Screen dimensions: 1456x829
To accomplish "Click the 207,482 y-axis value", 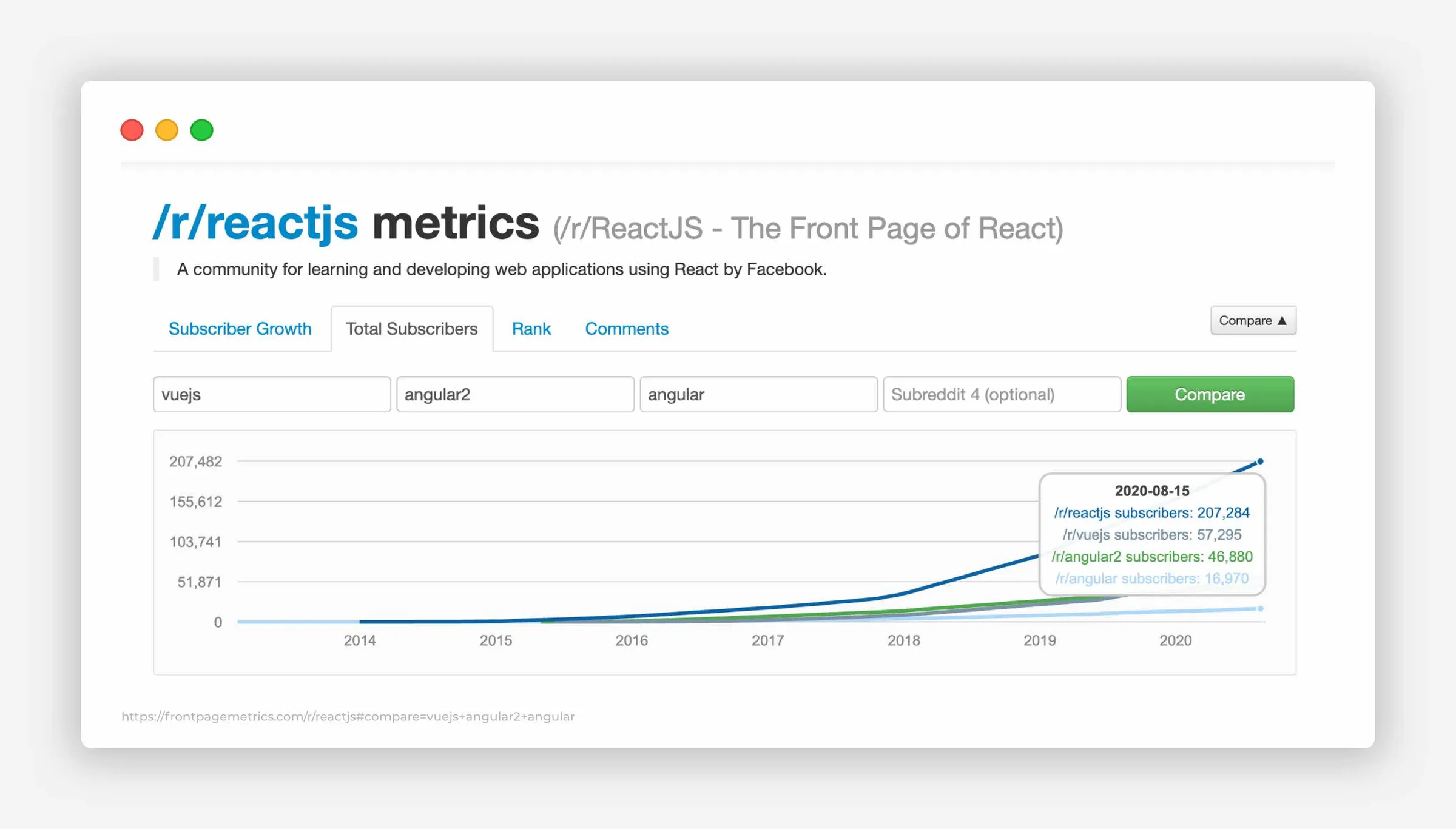I will click(x=195, y=461).
